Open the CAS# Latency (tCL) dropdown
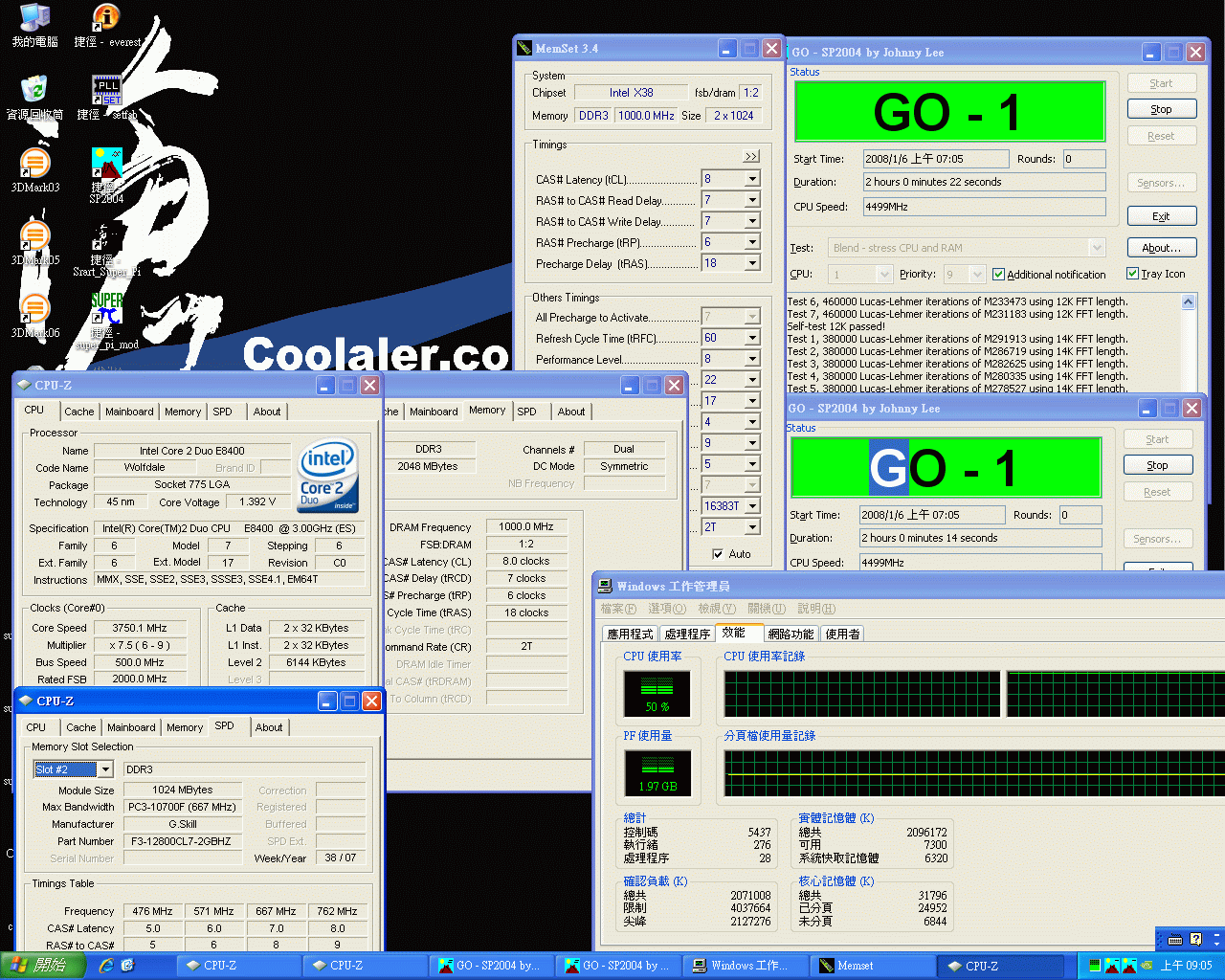Viewport: 1225px width, 980px height. click(752, 179)
